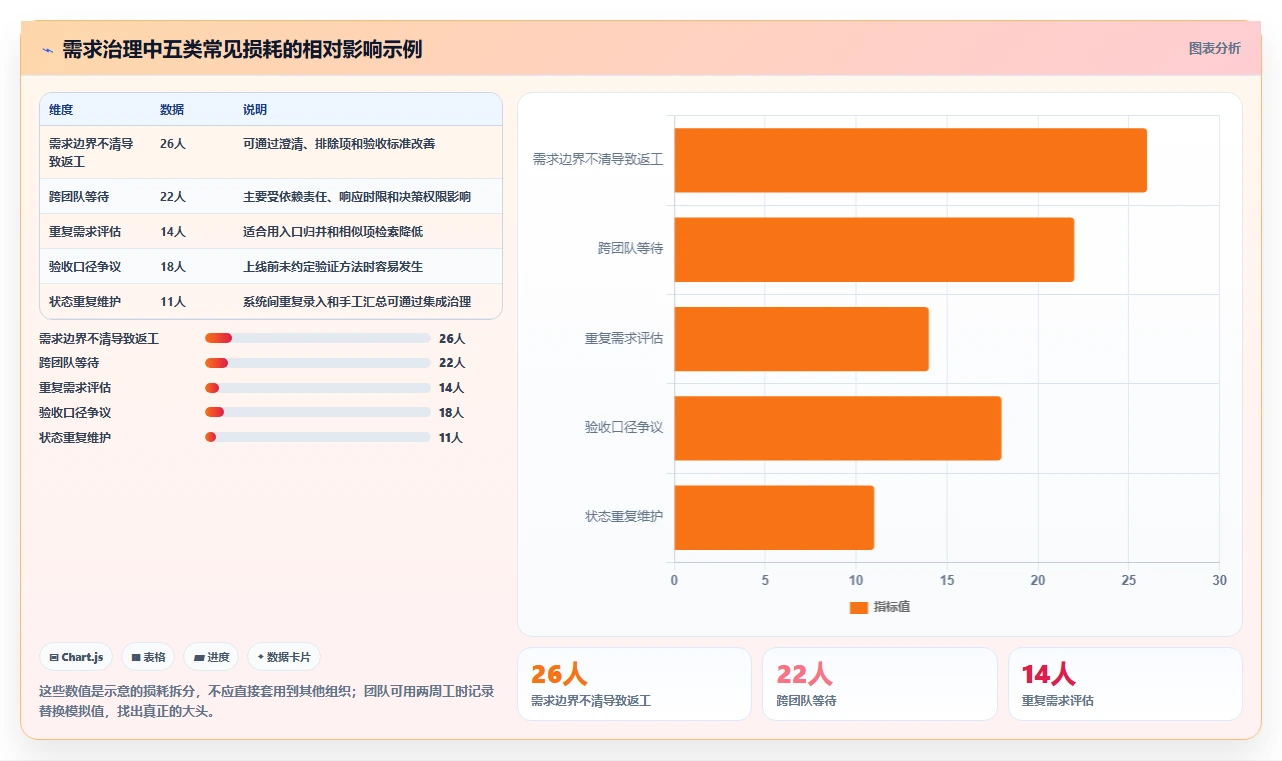Click the 状态重复维护 progress bar
This screenshot has width=1282, height=761.
pos(317,437)
